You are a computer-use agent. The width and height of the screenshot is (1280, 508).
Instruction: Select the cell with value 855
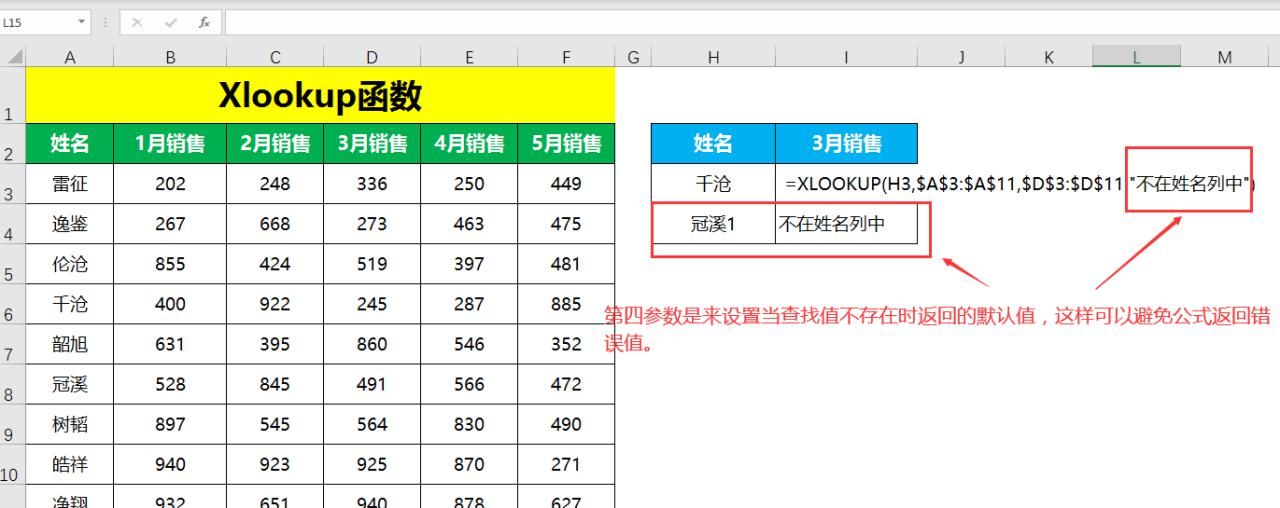[x=170, y=264]
